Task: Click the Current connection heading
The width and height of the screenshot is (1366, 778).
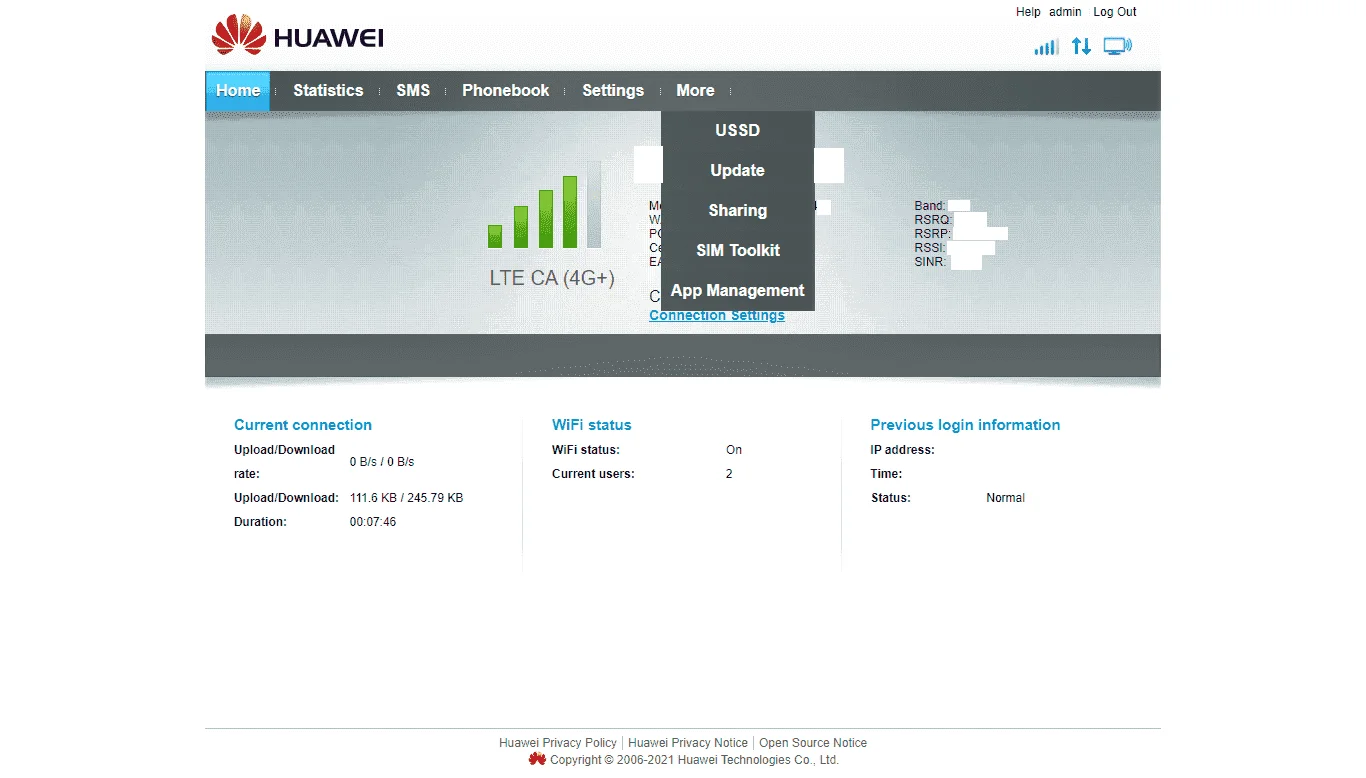Action: pos(303,425)
